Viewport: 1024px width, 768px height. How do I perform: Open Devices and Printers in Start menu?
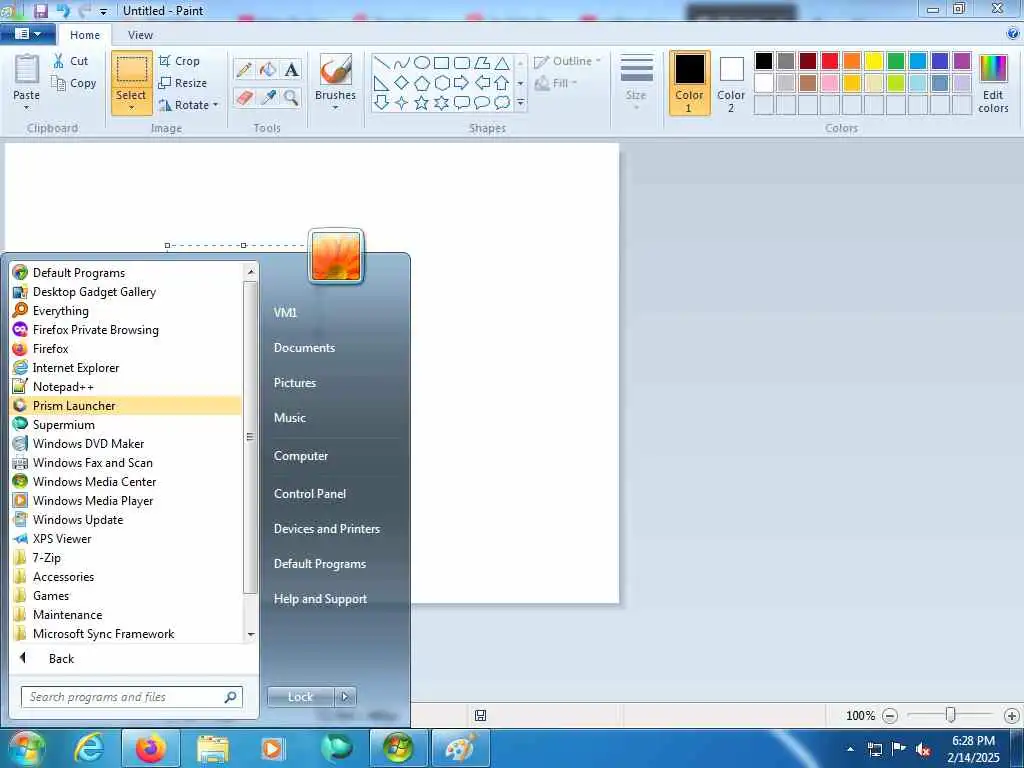(327, 529)
